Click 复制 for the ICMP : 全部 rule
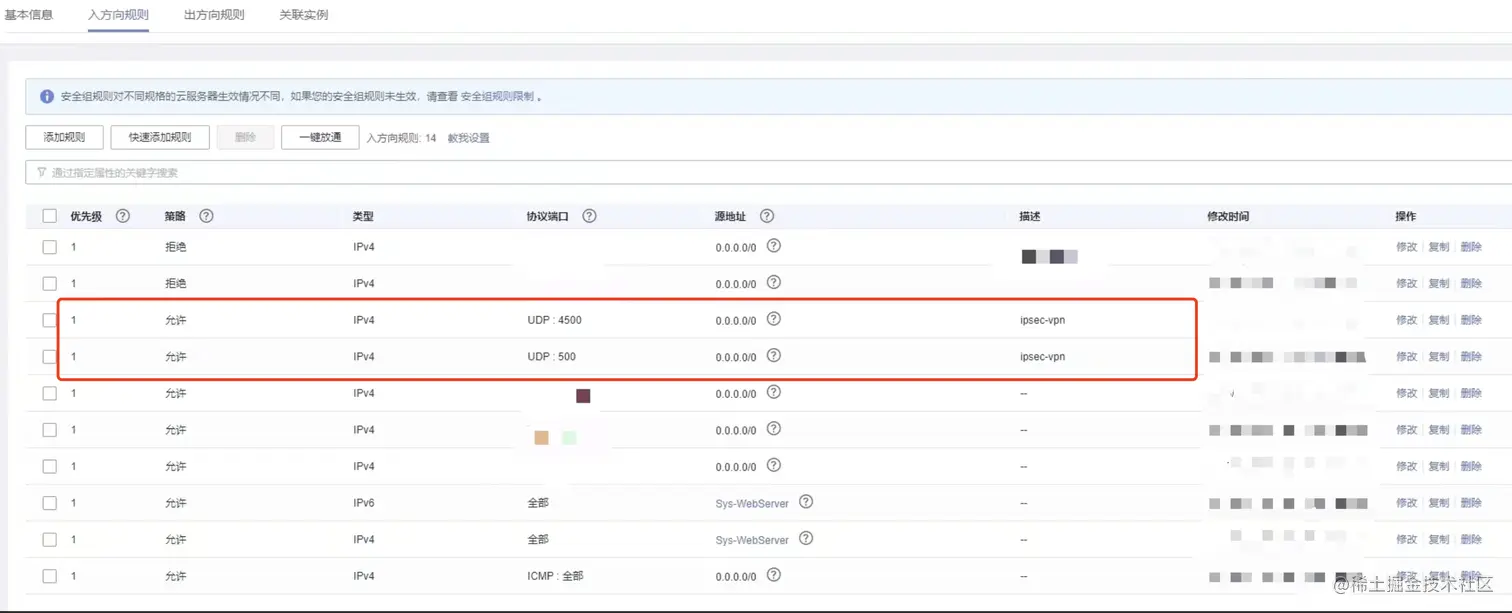Viewport: 1512px width, 613px height. click(x=1438, y=576)
